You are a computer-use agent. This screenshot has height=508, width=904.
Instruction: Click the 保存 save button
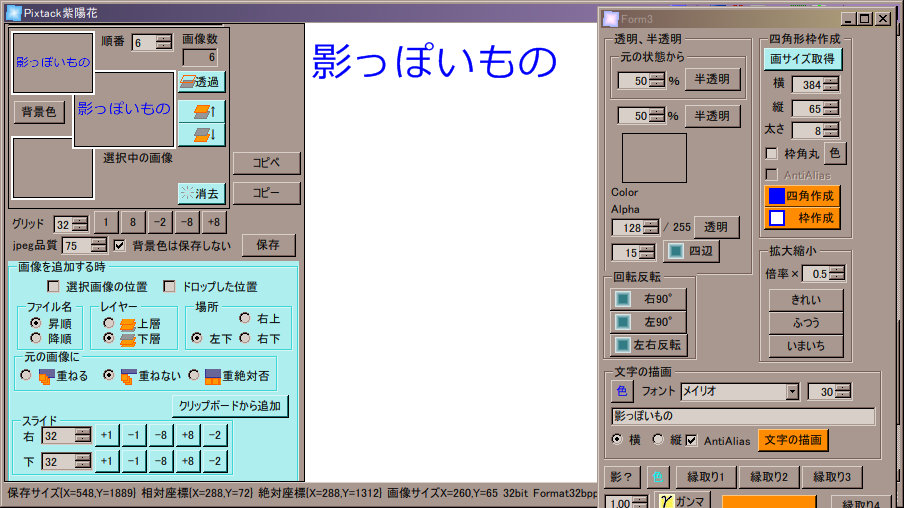[x=268, y=245]
